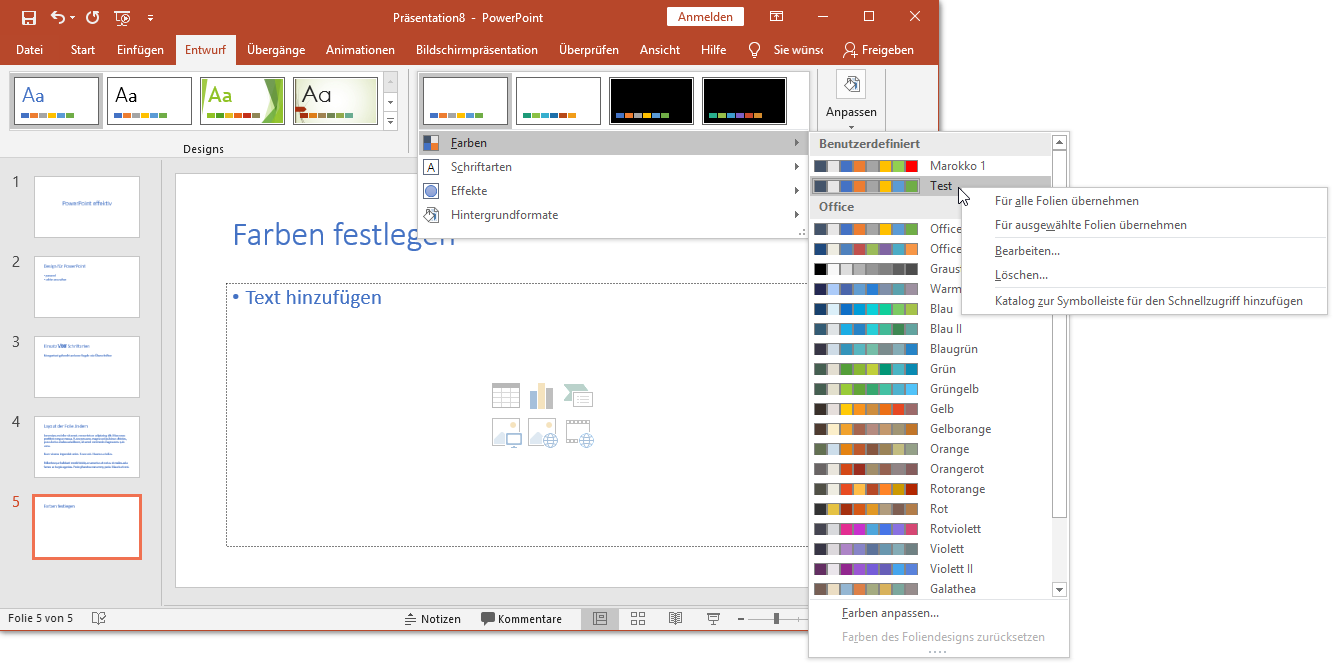Image resolution: width=1341 pixels, height=664 pixels.
Task: Click 'Farben anpassen...' at list bottom
Action: pos(938,613)
